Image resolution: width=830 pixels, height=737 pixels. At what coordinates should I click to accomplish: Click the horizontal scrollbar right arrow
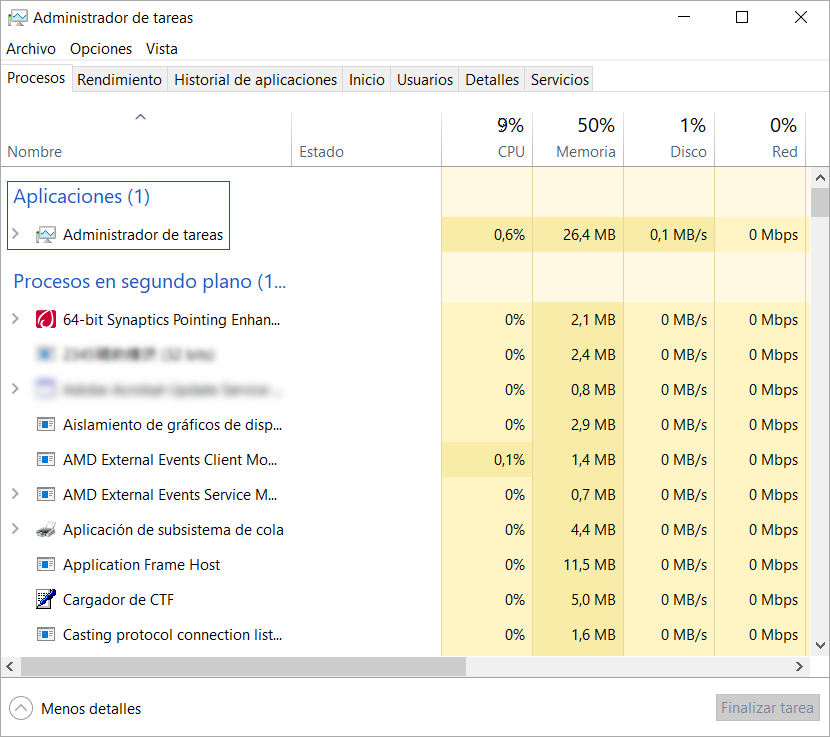[799, 666]
